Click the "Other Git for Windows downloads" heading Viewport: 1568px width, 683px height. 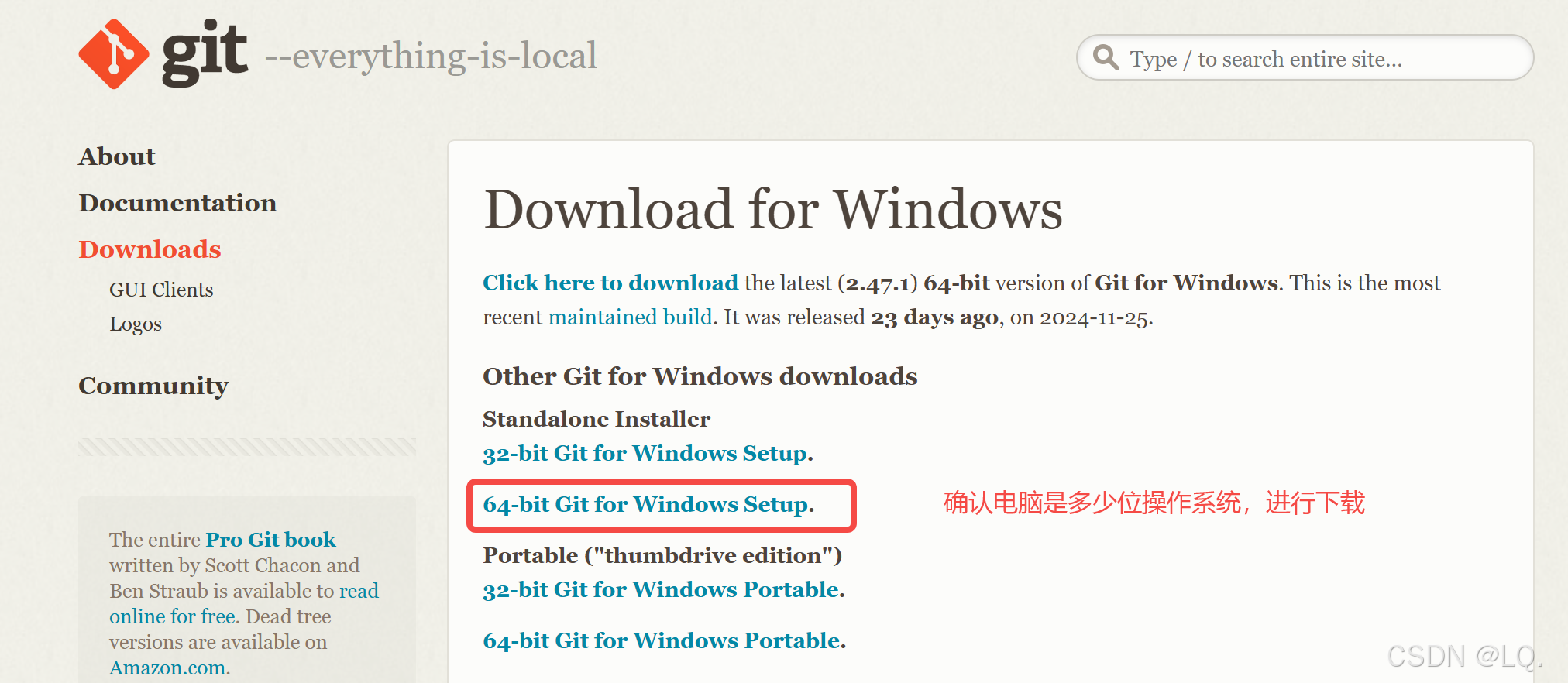(x=700, y=376)
